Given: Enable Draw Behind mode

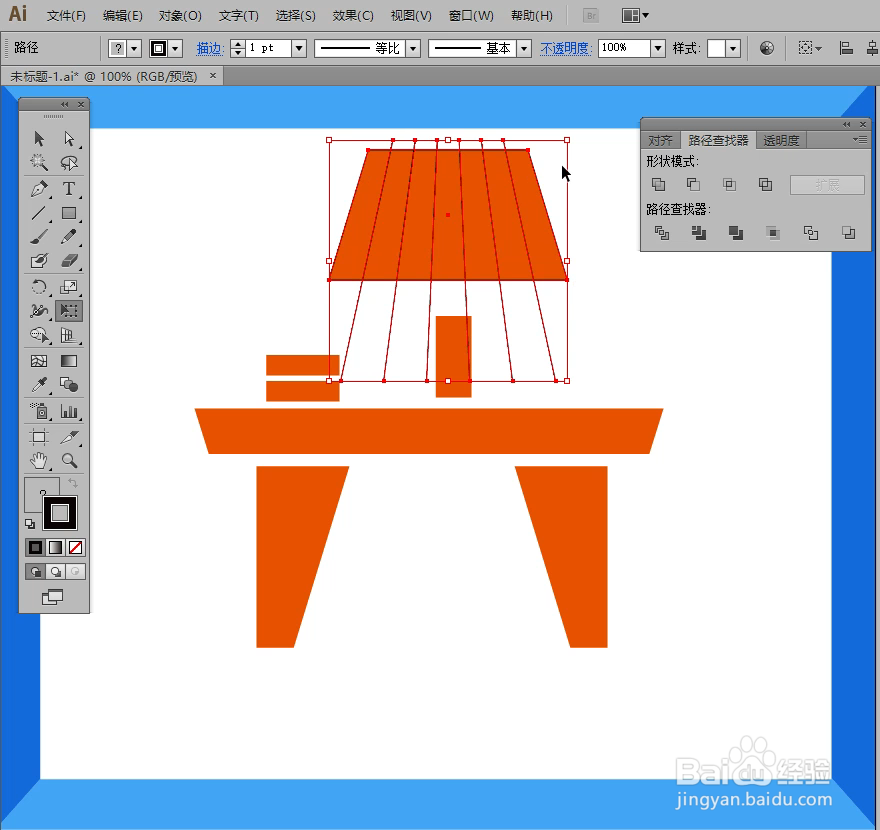Looking at the screenshot, I should (55, 572).
